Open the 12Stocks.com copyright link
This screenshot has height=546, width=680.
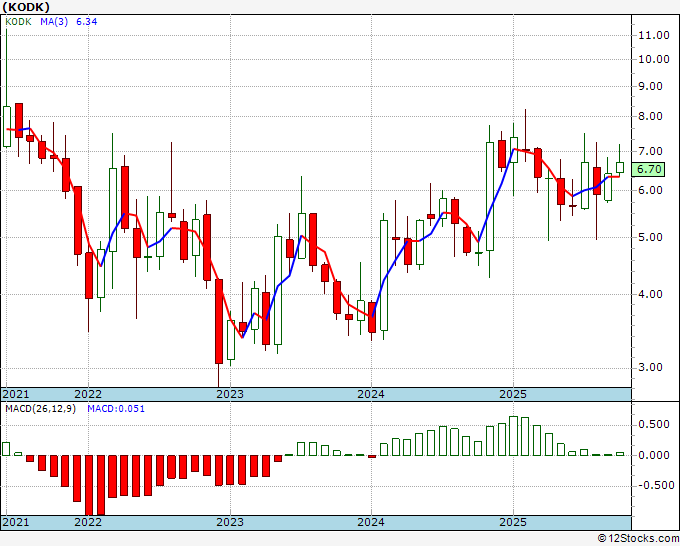(x=638, y=538)
